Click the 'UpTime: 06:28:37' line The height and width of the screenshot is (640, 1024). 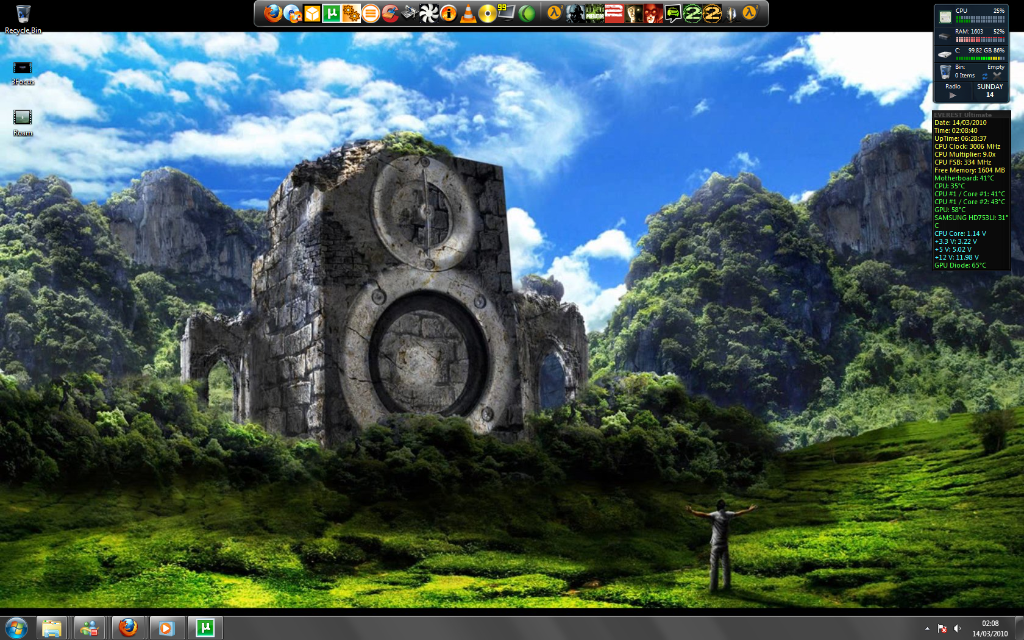pos(961,138)
